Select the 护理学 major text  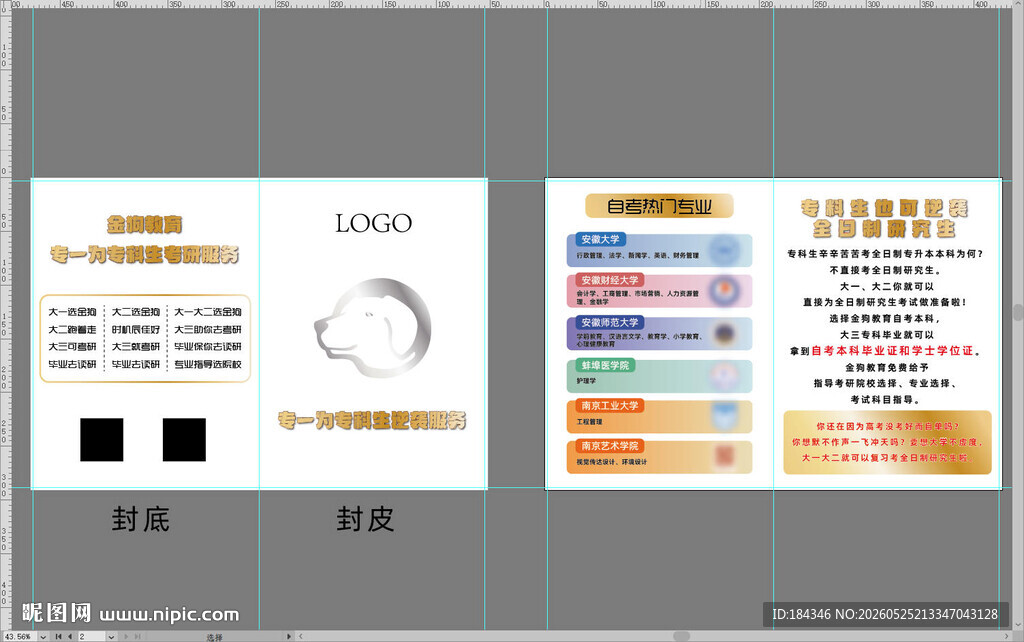tap(586, 381)
